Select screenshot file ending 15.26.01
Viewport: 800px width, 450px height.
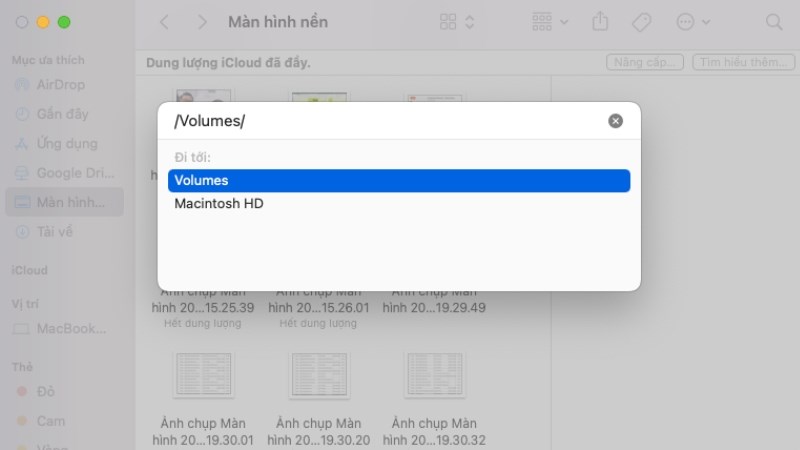click(318, 308)
